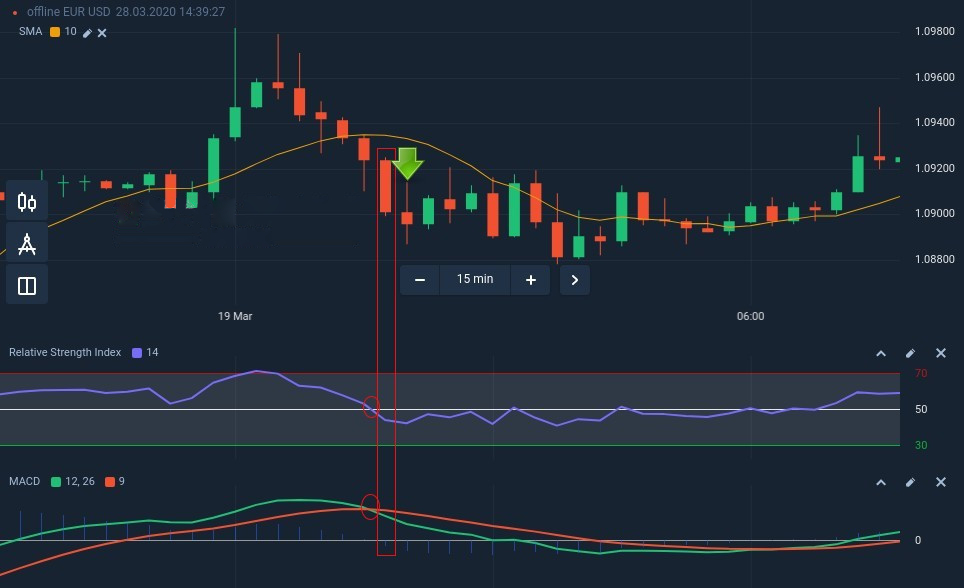Image resolution: width=964 pixels, height=588 pixels.
Task: Close the Relative Strength Index panel
Action: [940, 353]
